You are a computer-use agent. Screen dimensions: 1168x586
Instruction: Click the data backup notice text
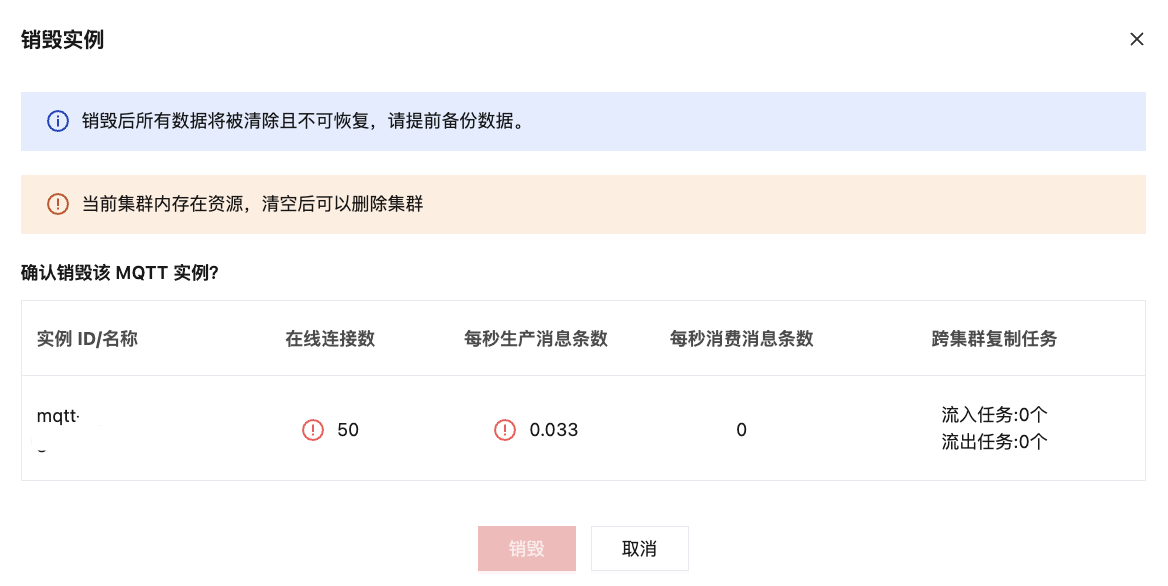point(303,122)
